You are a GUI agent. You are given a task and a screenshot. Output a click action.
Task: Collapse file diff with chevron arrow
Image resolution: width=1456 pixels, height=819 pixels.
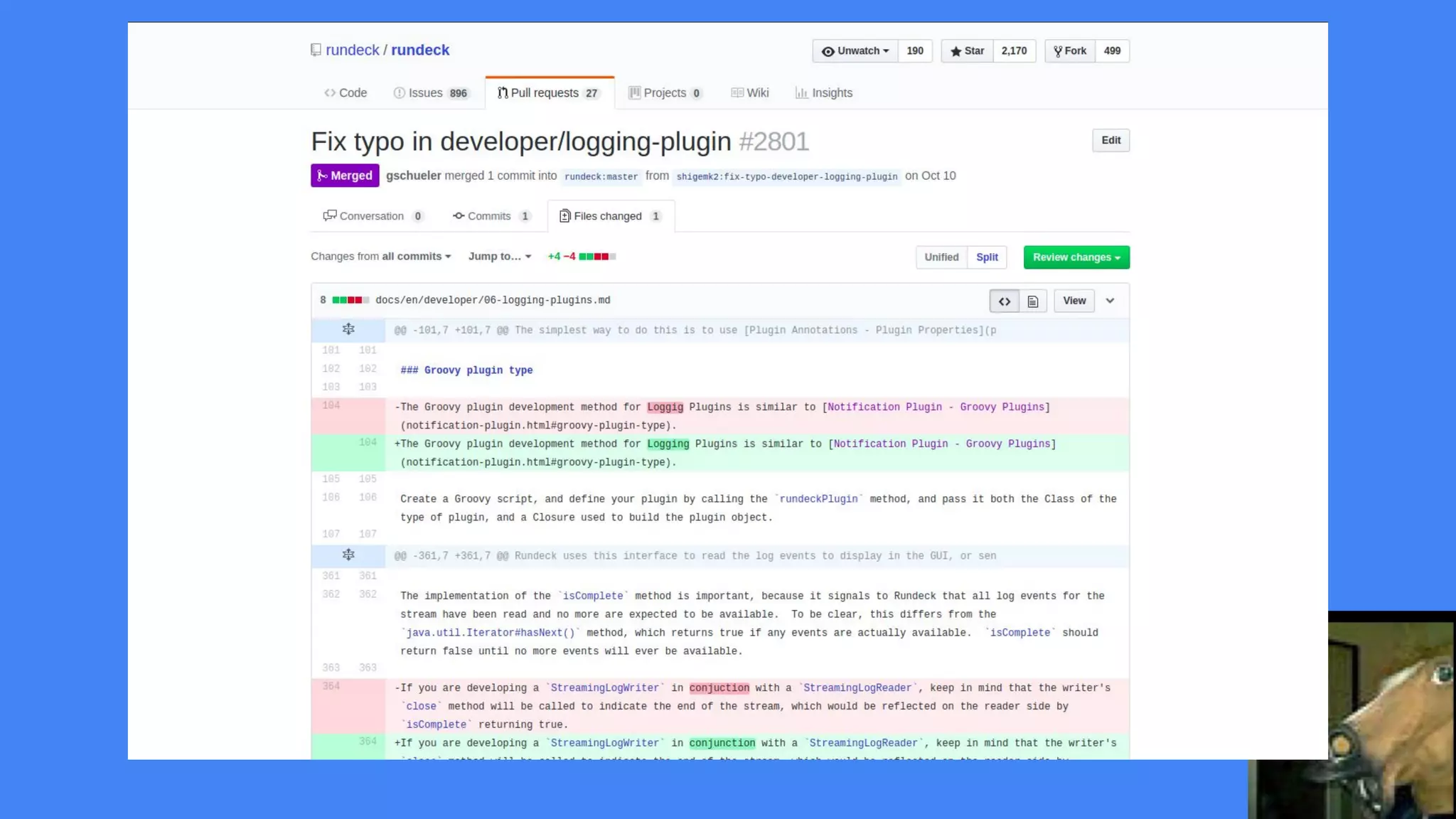point(1110,301)
